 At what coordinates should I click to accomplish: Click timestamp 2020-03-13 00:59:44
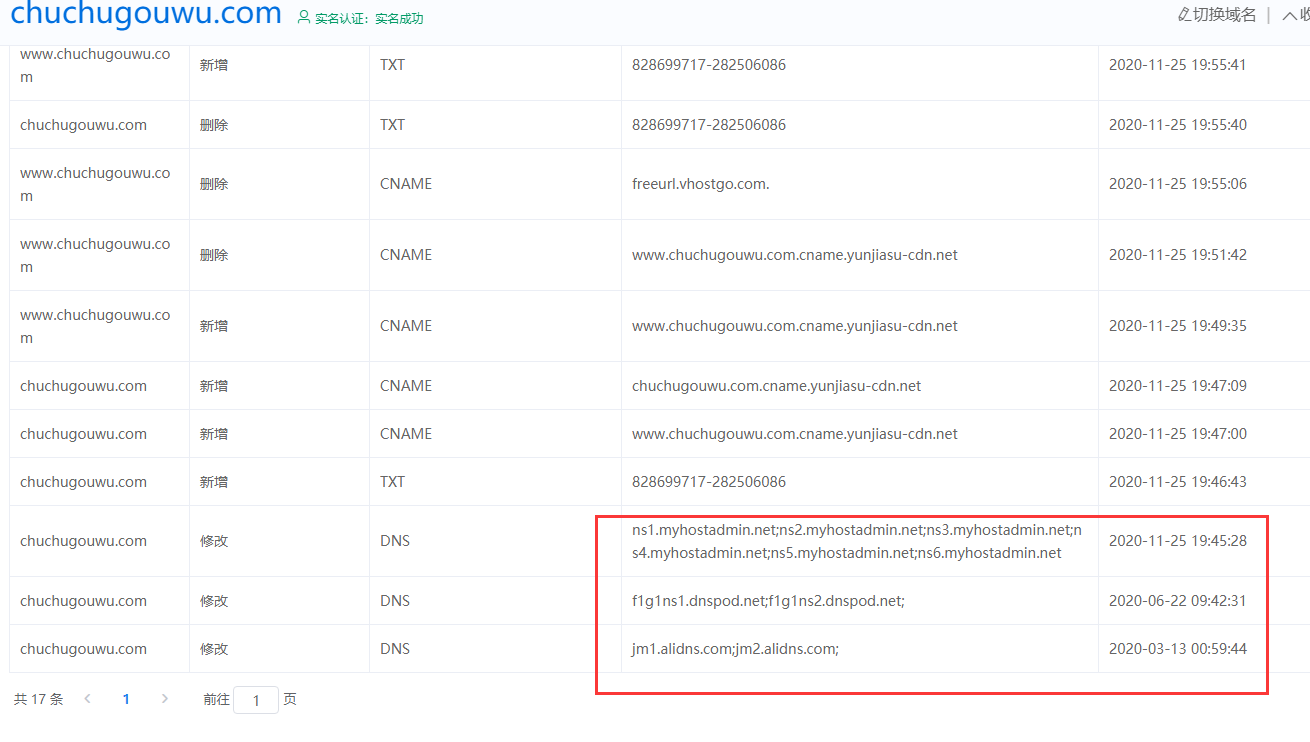coord(1177,649)
